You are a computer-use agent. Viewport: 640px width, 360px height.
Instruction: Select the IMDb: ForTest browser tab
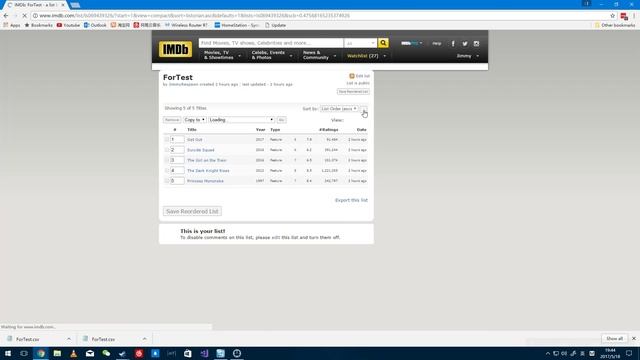tap(36, 5)
